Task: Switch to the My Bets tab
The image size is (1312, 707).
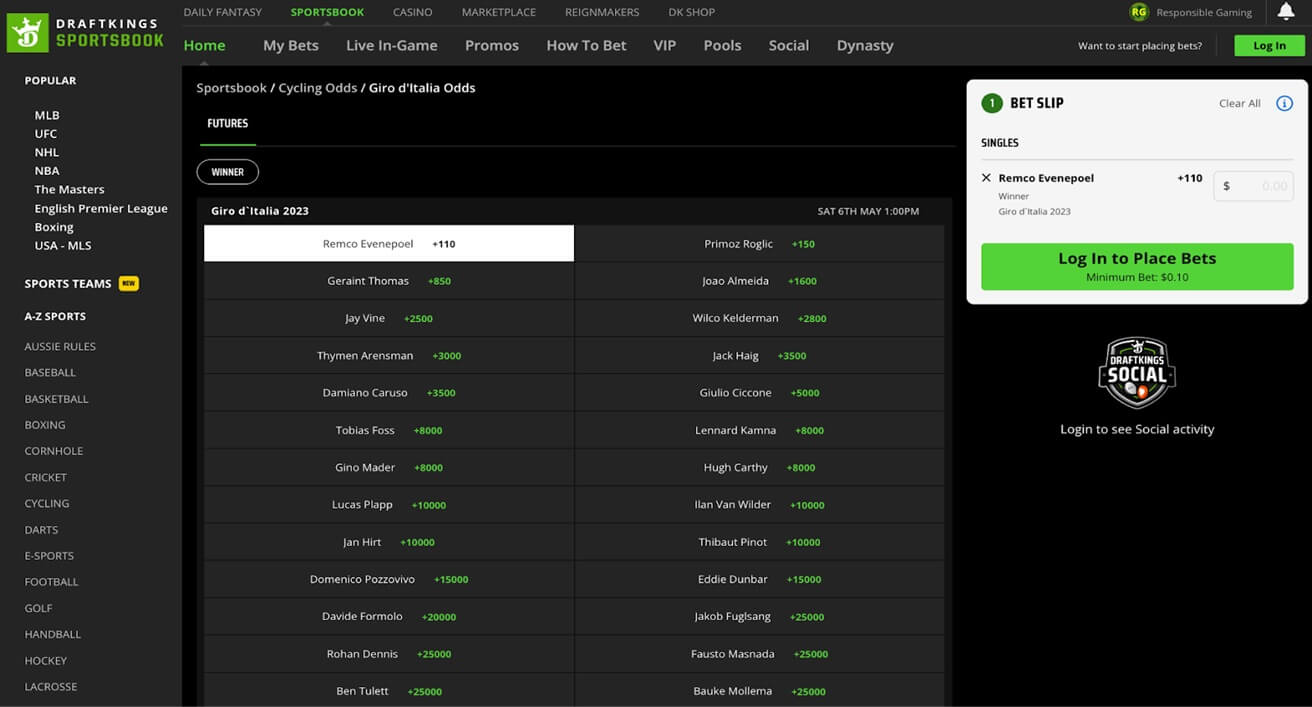Action: pyautogui.click(x=290, y=45)
